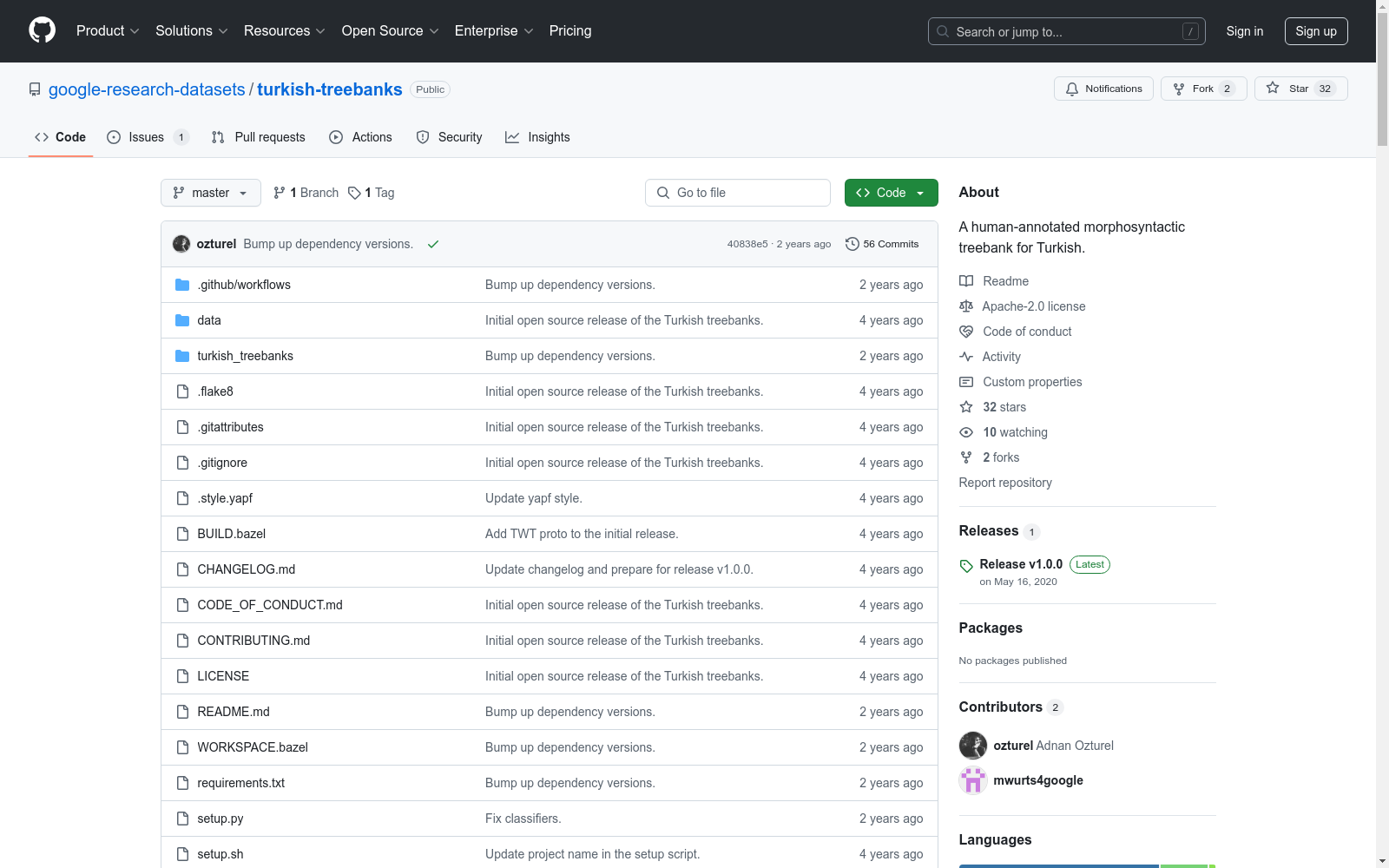Click the file icon beside README.md

[x=182, y=712]
